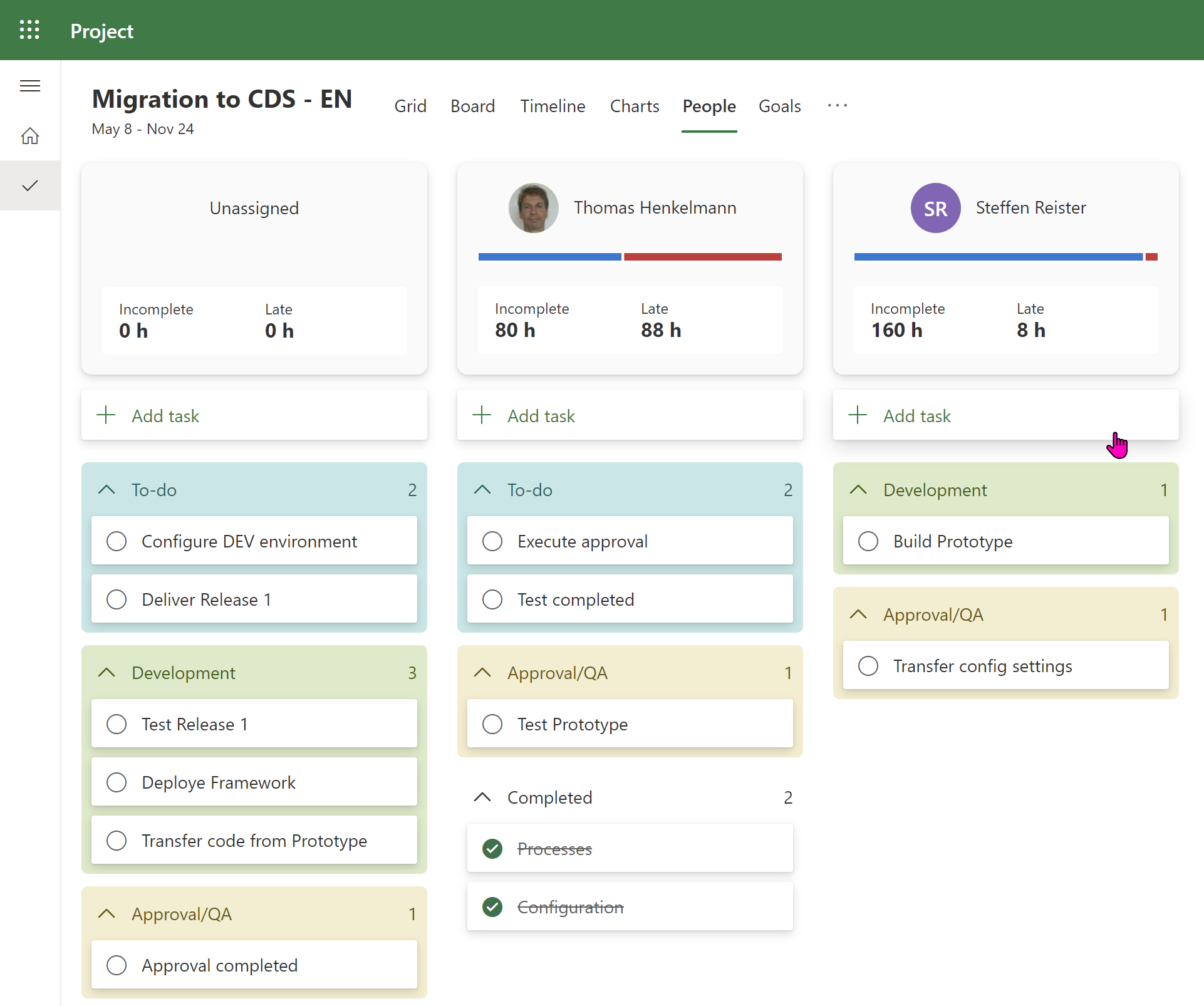Click Steffen Reister's SR avatar
The height and width of the screenshot is (1006, 1204).
(935, 207)
